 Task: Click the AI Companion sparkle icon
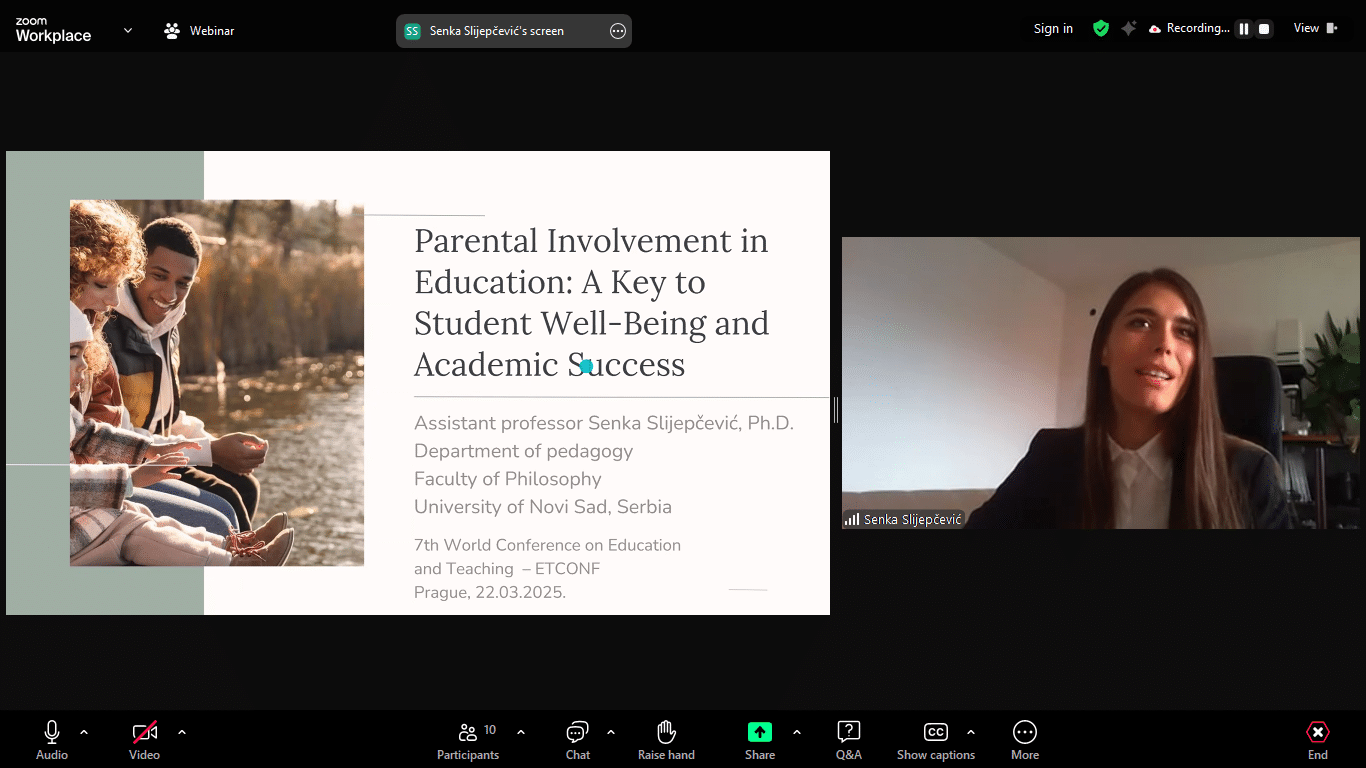click(1128, 29)
